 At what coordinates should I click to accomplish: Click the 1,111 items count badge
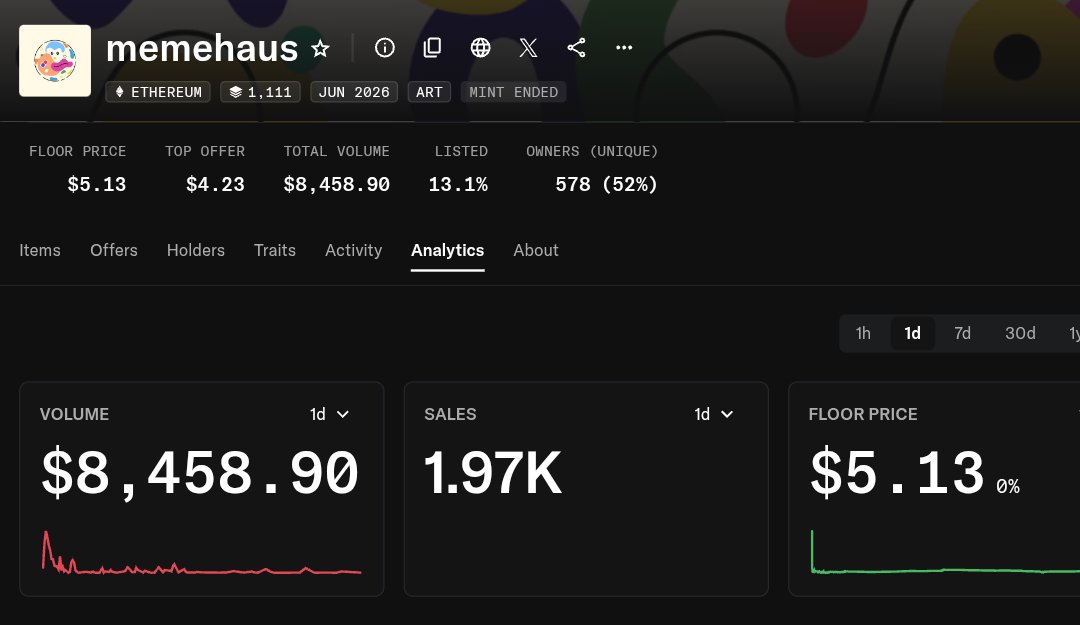(260, 92)
